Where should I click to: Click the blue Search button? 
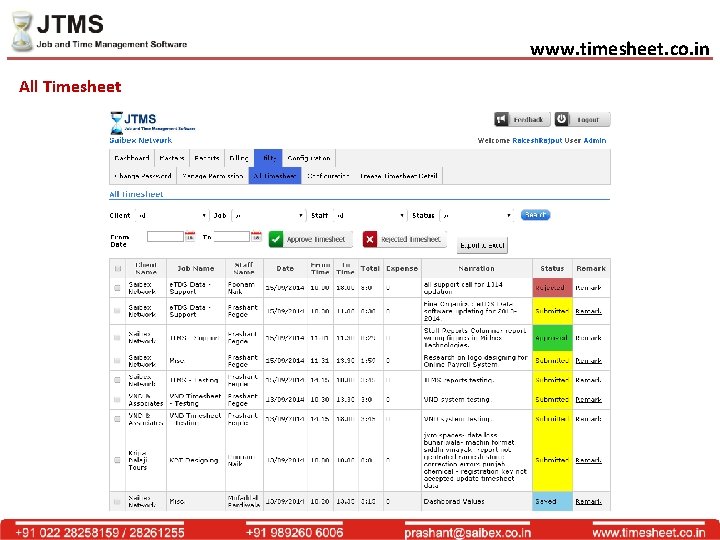(535, 215)
